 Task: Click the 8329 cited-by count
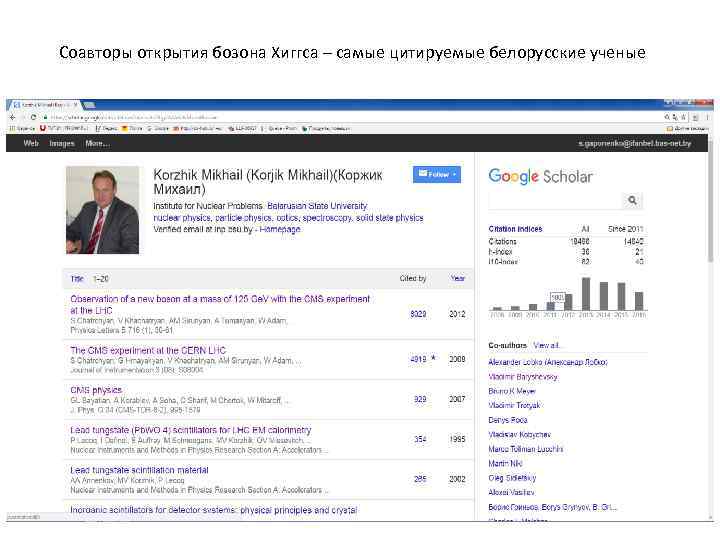point(418,314)
